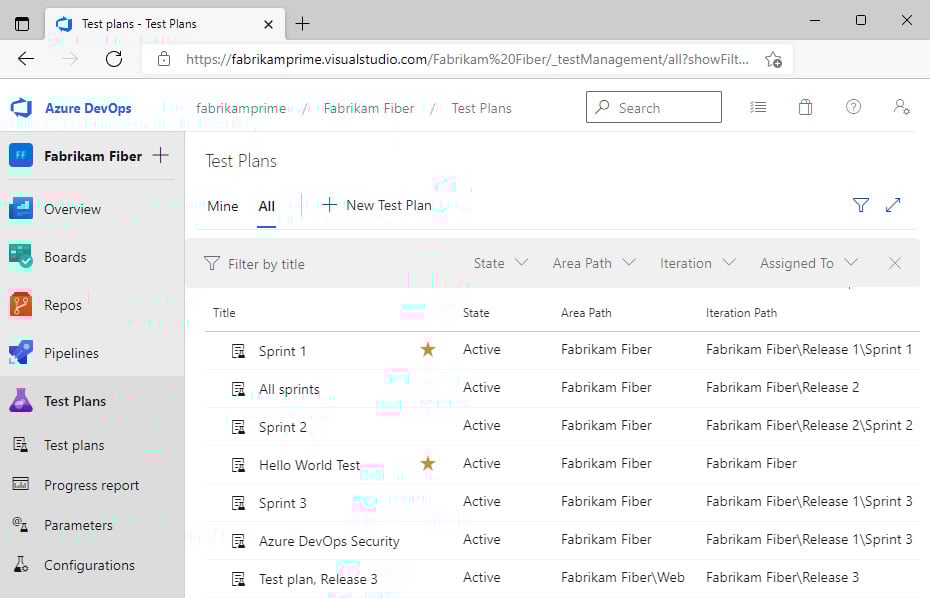This screenshot has height=598, width=930.
Task: Open Pipelines from the left sidebar
Action: pos(73,353)
